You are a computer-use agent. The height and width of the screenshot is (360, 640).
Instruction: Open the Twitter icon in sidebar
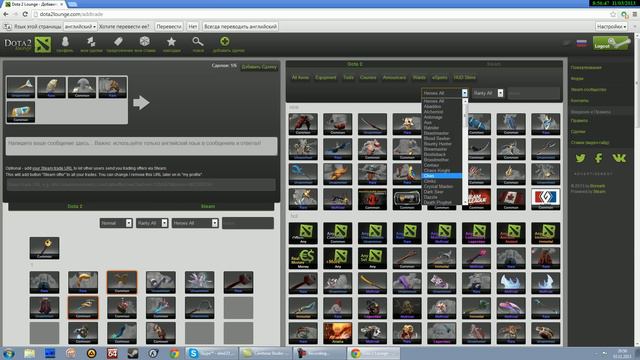coord(580,158)
